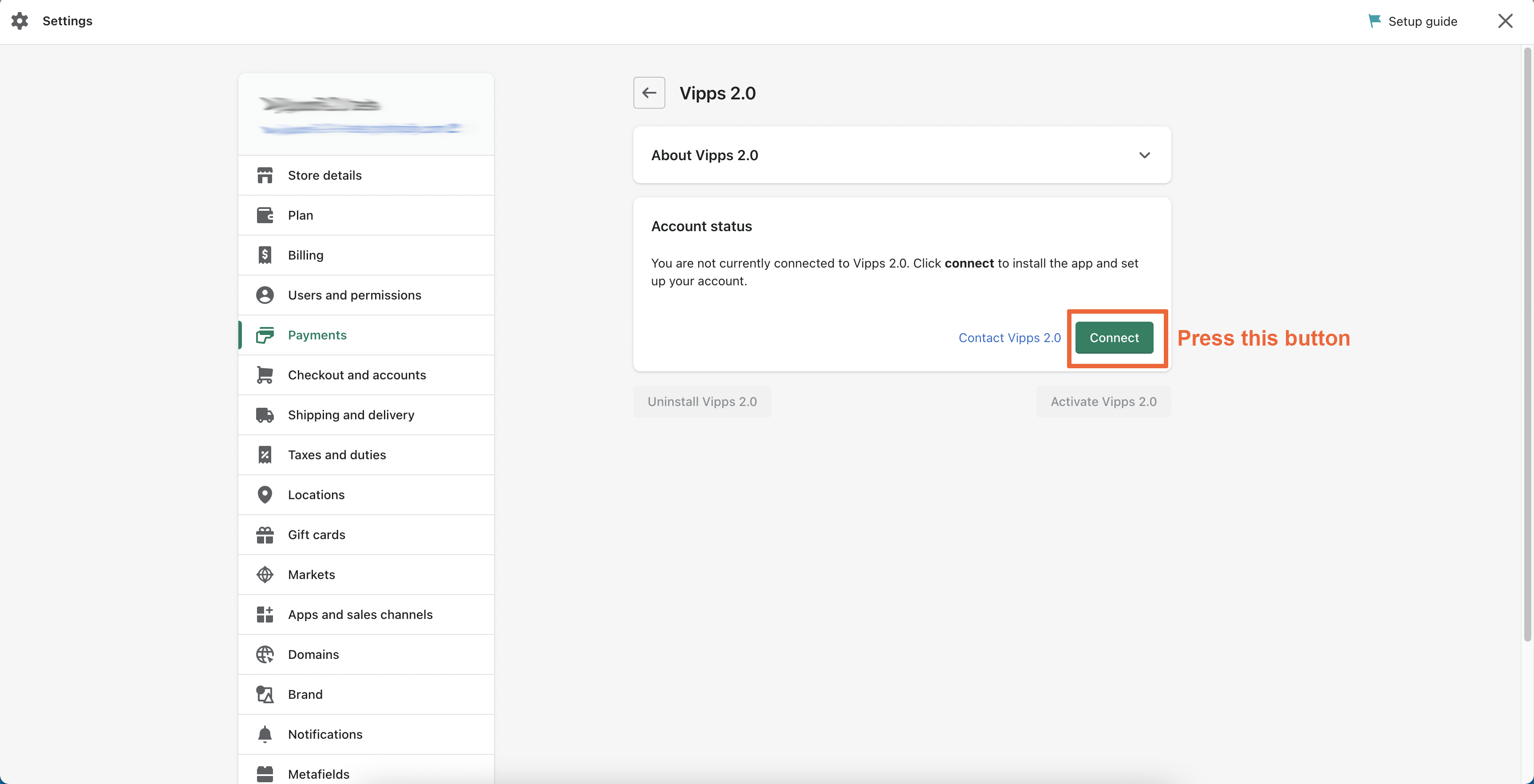Click the Gift cards present icon
1534x784 pixels.
click(265, 535)
